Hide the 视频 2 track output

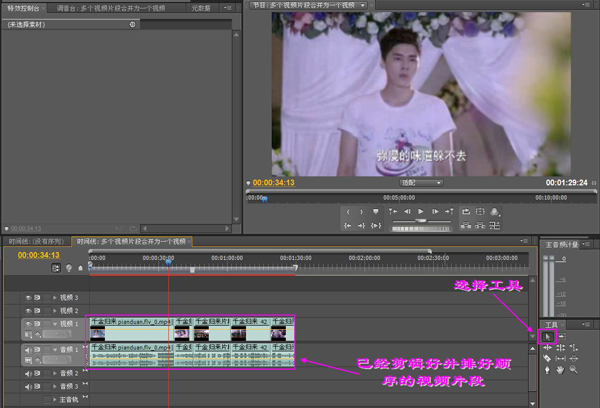point(28,310)
